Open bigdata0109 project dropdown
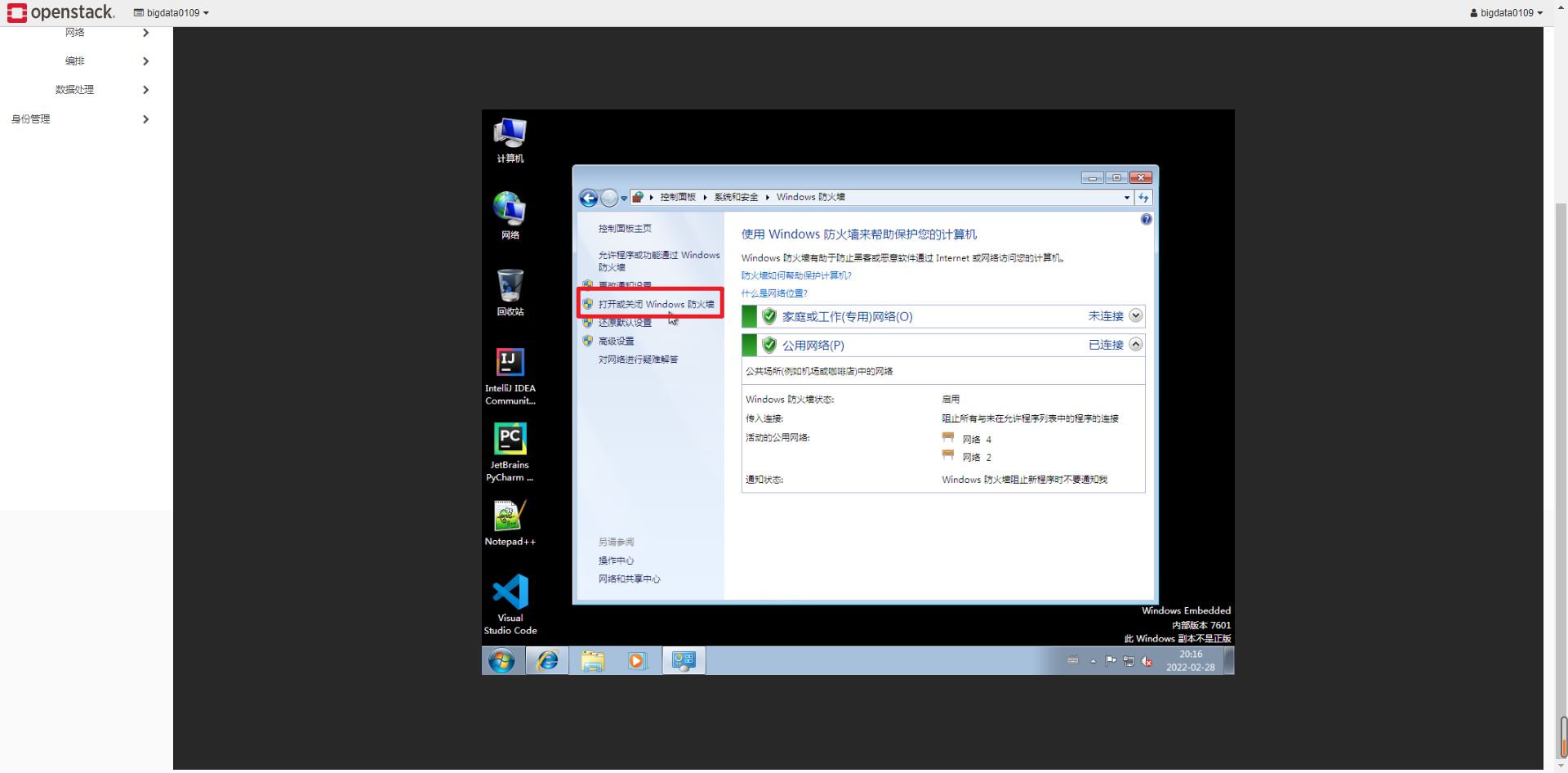 (x=171, y=13)
